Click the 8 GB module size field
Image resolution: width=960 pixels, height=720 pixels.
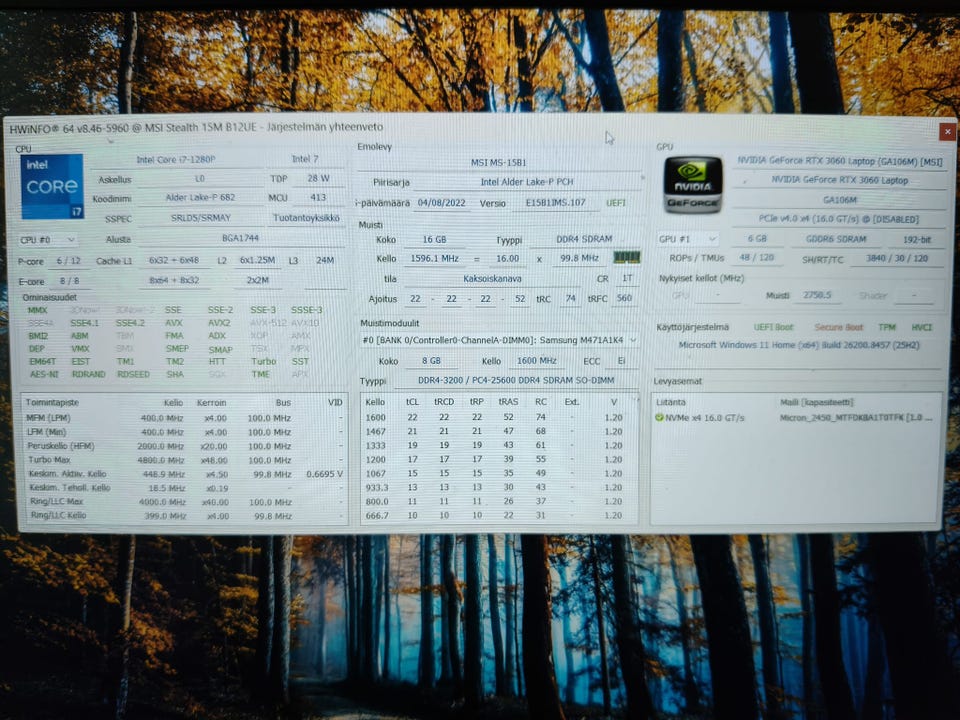(431, 361)
